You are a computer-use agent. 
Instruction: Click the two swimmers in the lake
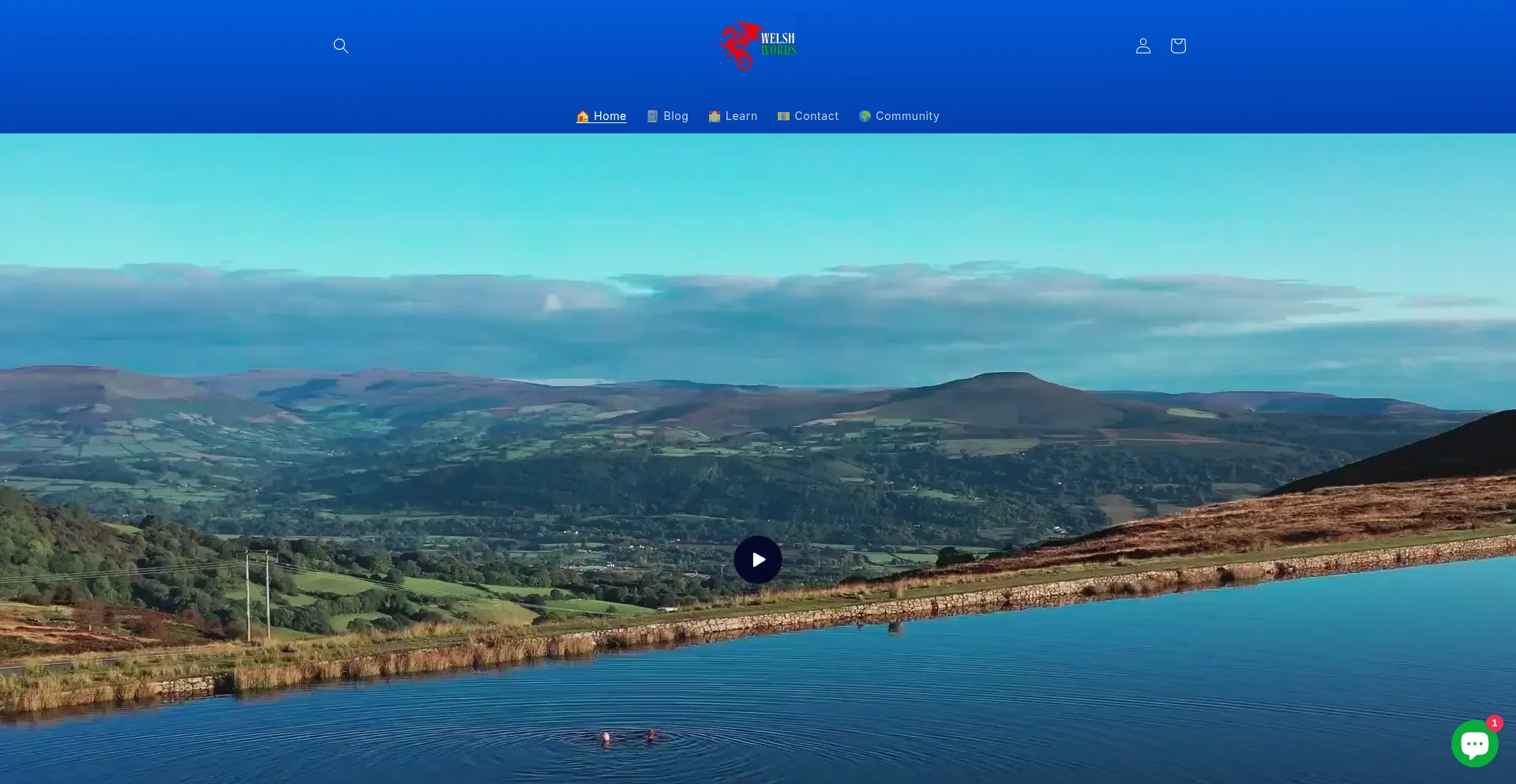coord(629,737)
